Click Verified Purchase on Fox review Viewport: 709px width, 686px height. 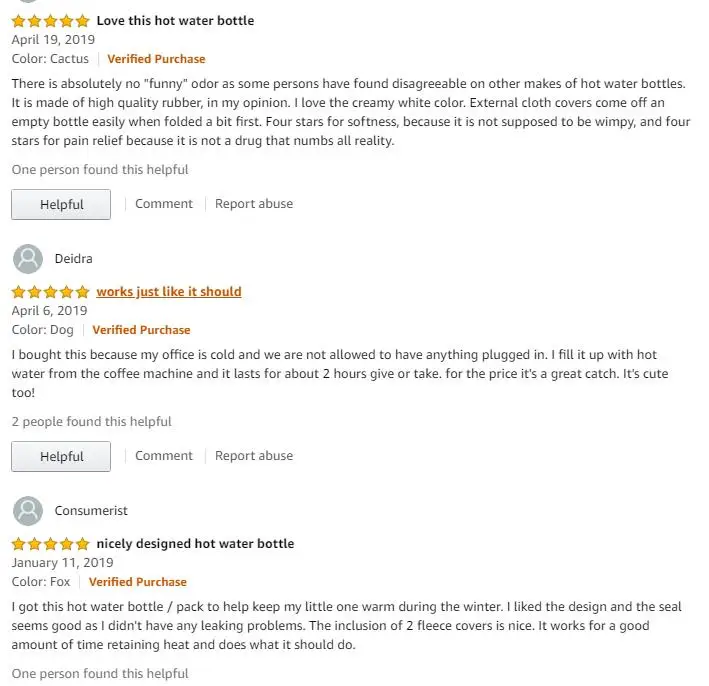(x=138, y=582)
